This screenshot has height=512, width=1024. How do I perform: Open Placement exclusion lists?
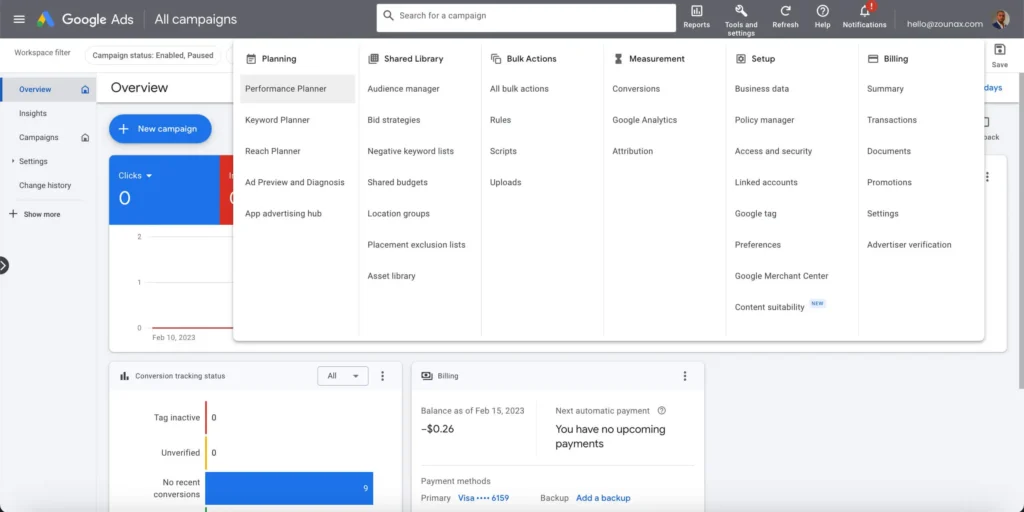417,245
